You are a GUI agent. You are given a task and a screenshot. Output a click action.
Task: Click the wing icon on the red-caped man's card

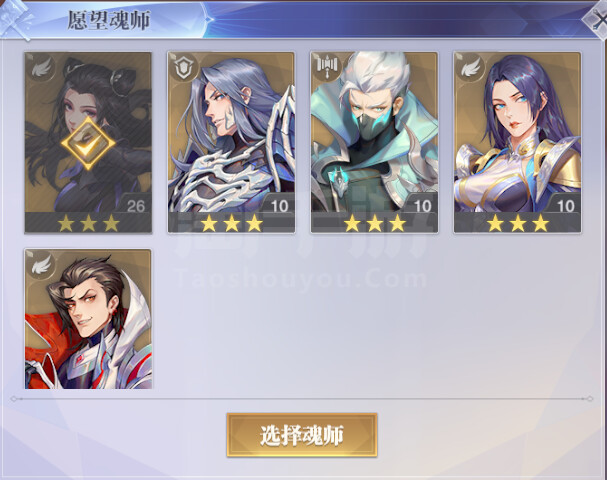coord(42,265)
